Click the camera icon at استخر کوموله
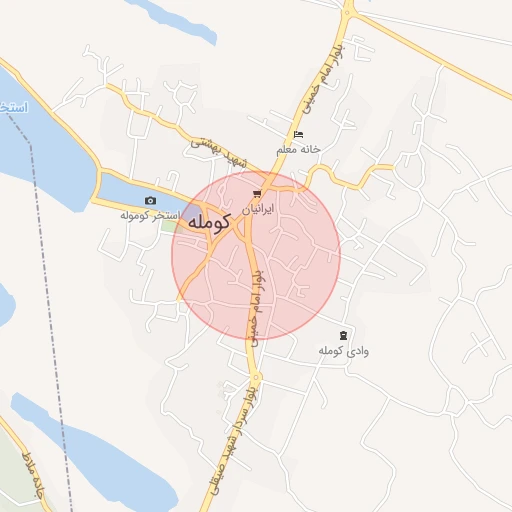512x512 pixels. pyautogui.click(x=150, y=201)
